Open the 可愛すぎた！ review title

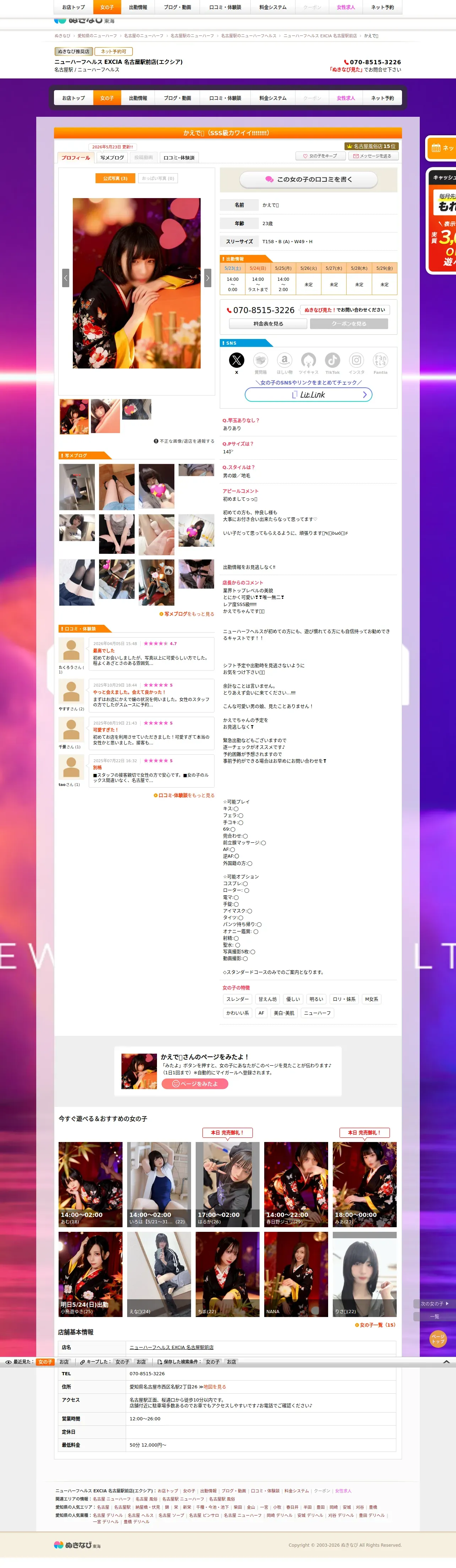[x=106, y=730]
